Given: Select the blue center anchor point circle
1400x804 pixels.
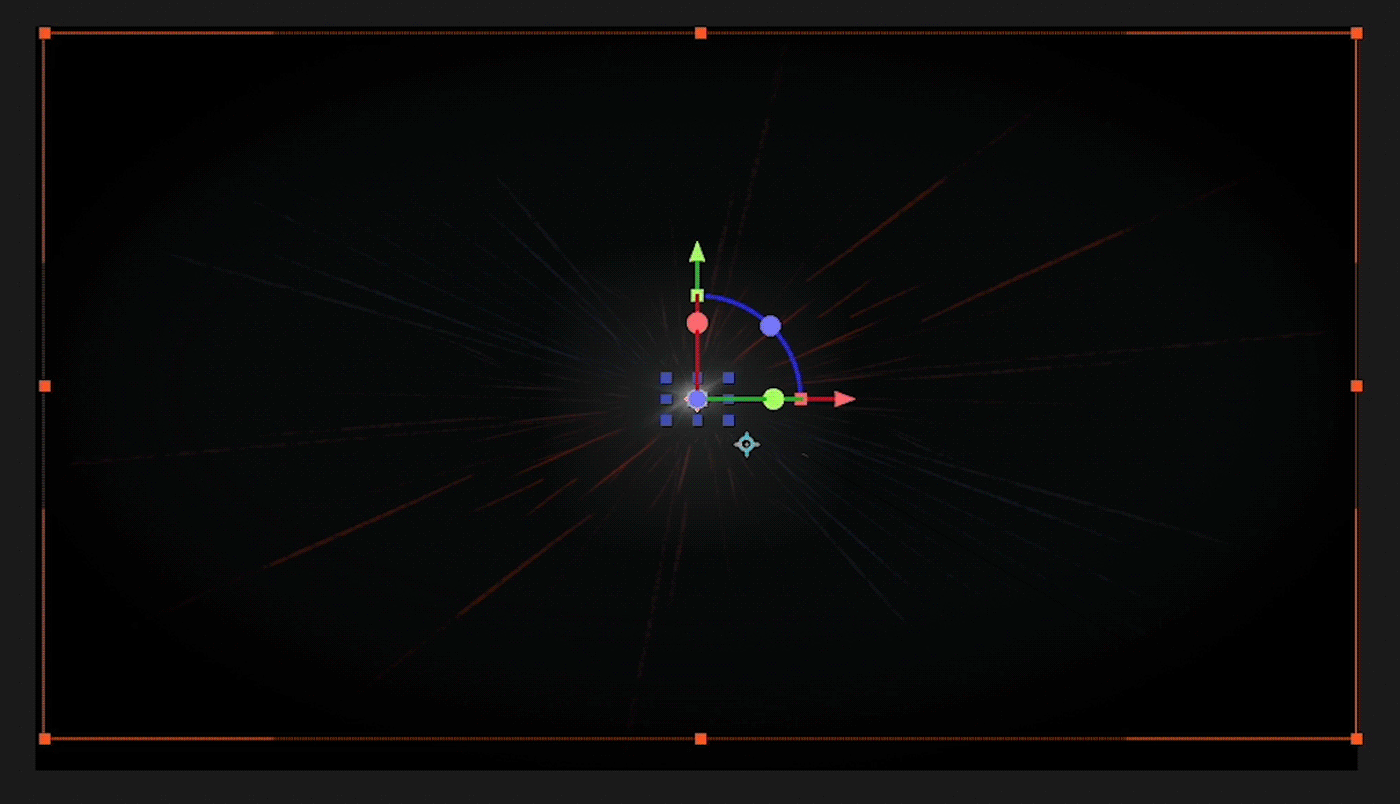Looking at the screenshot, I should pyautogui.click(x=697, y=399).
